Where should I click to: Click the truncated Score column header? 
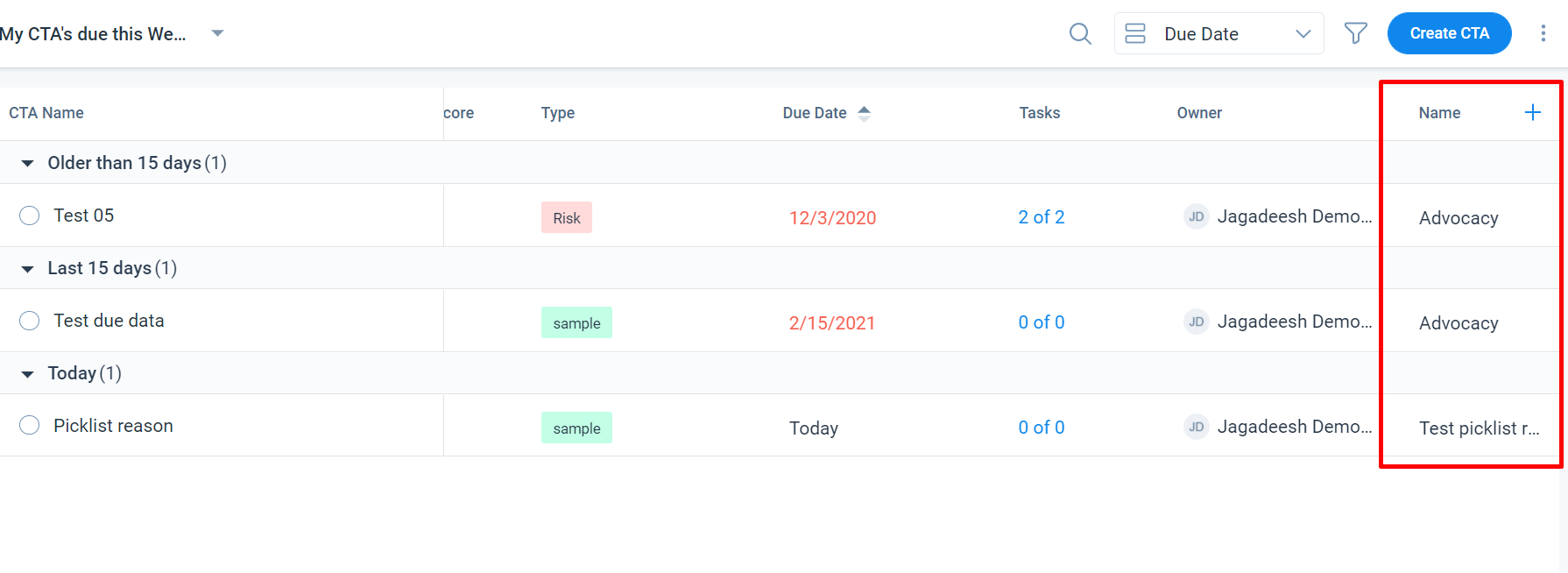tap(459, 113)
